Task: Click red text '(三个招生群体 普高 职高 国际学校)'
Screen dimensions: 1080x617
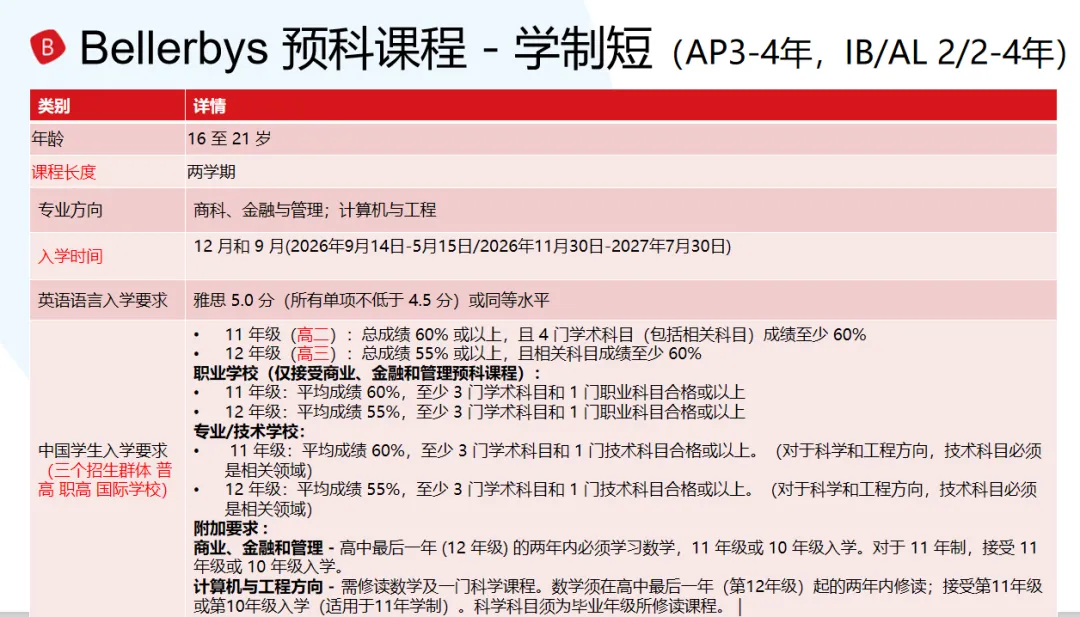Action: coord(105,480)
